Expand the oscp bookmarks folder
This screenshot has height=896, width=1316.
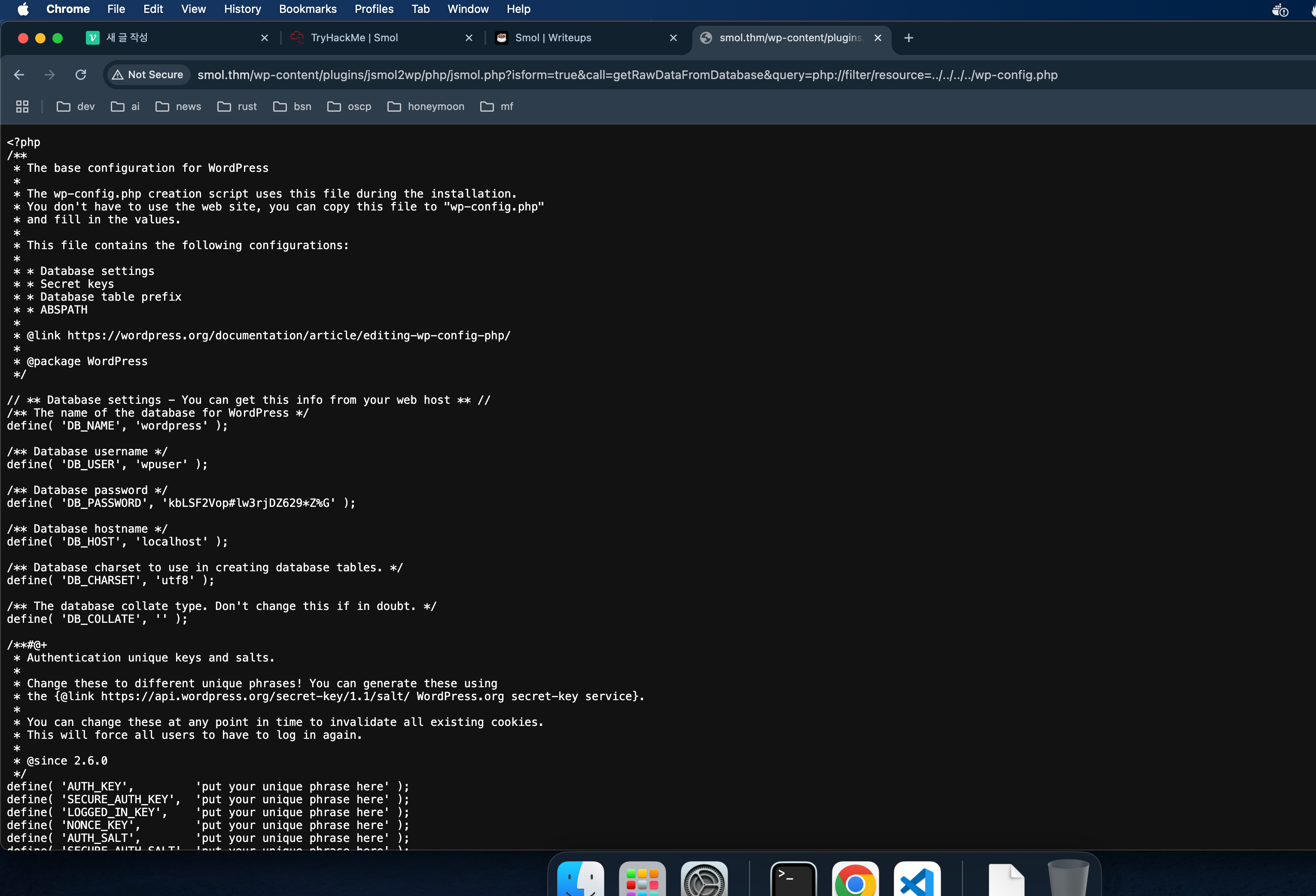[349, 107]
